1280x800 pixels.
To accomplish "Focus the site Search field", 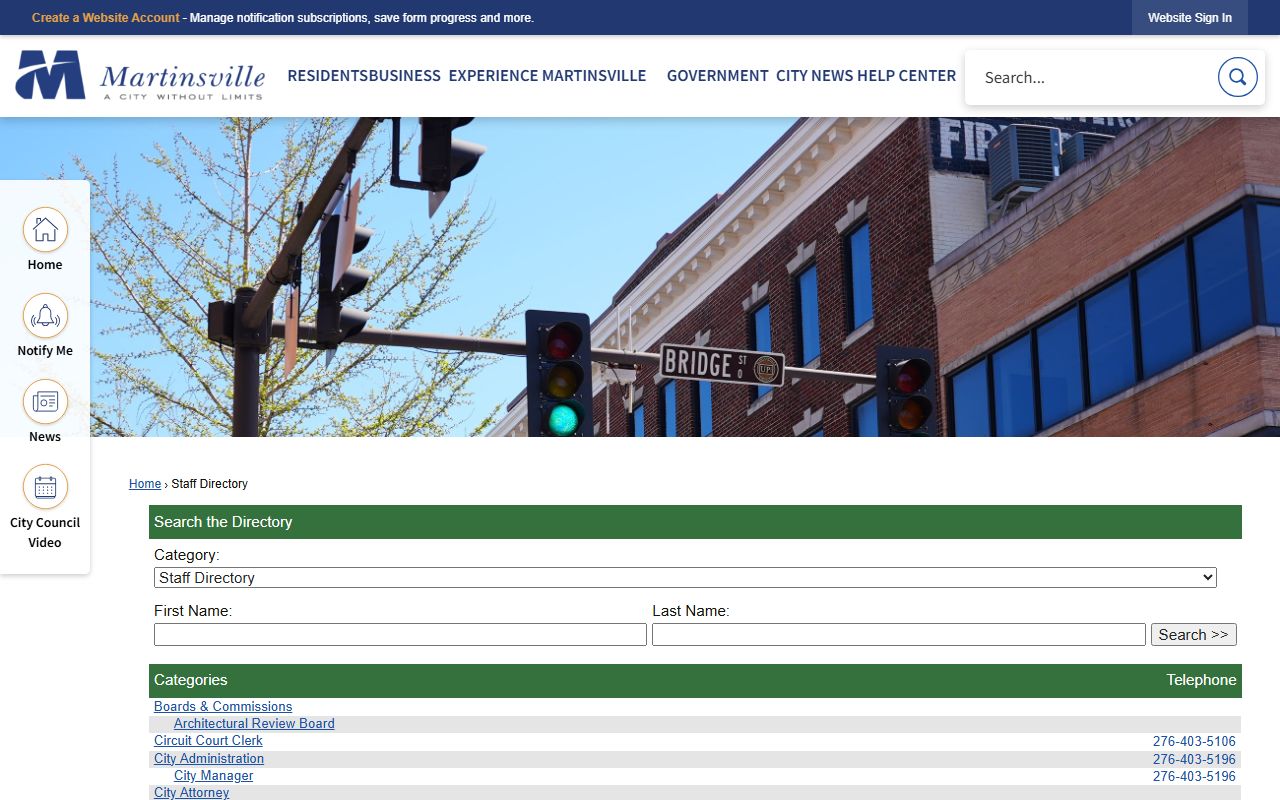I will 1090,77.
